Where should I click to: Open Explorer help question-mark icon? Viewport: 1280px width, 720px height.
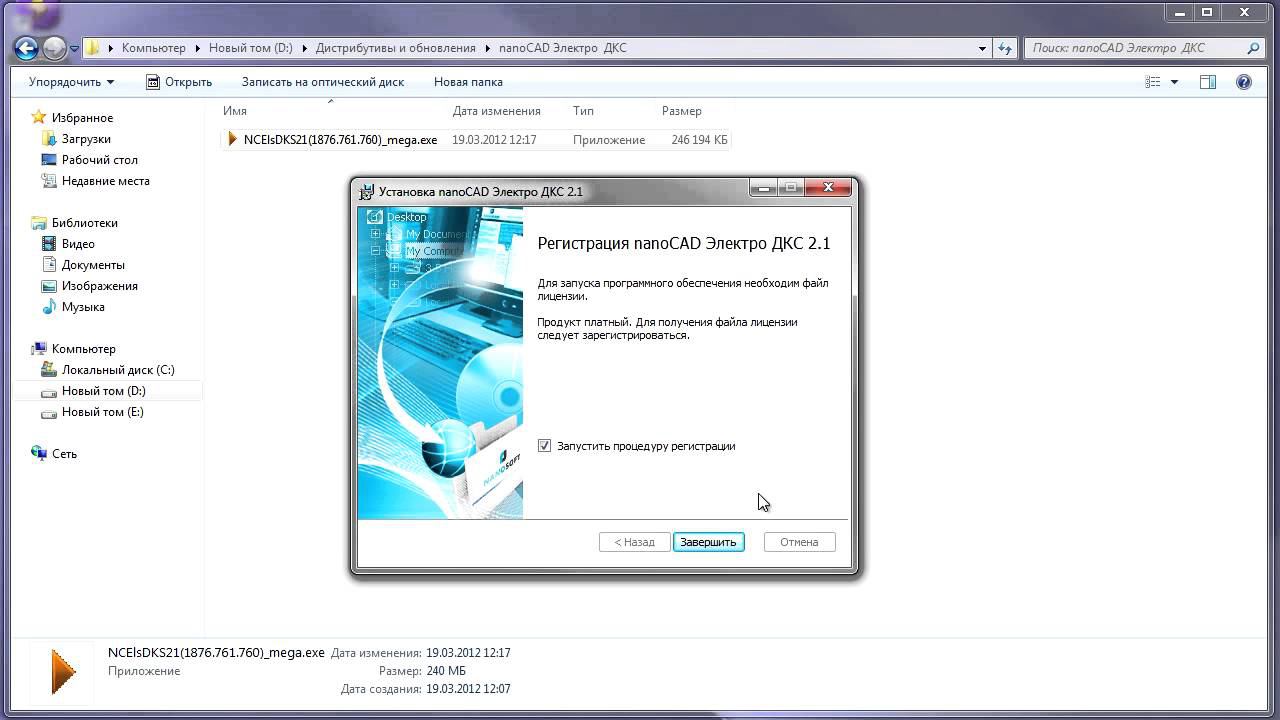pos(1244,82)
